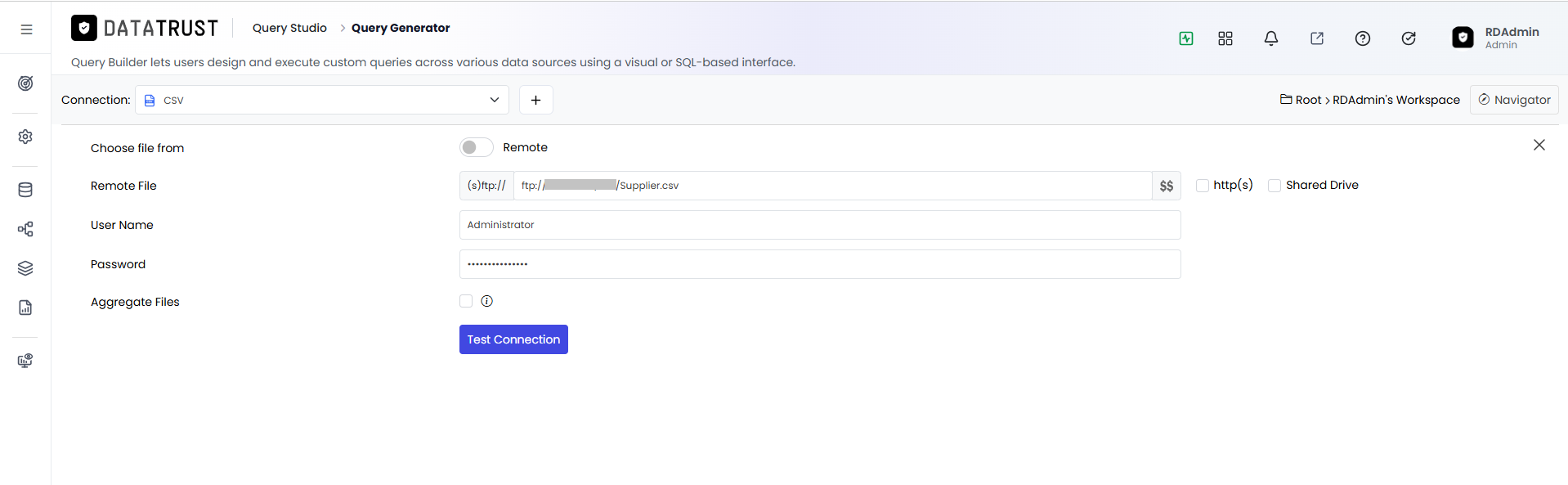The width and height of the screenshot is (1568, 485).
Task: Open the layers stack sidebar icon
Action: pyautogui.click(x=25, y=268)
